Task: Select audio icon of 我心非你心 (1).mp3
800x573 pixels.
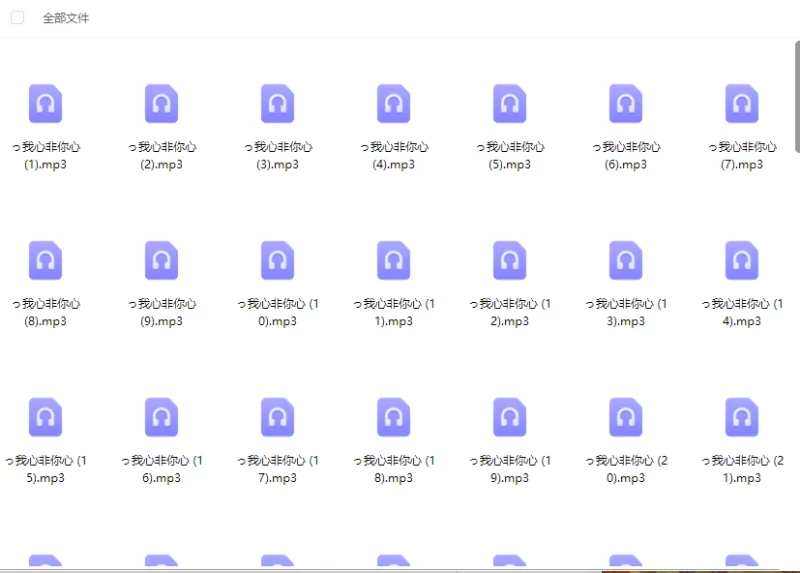Action: click(x=45, y=104)
